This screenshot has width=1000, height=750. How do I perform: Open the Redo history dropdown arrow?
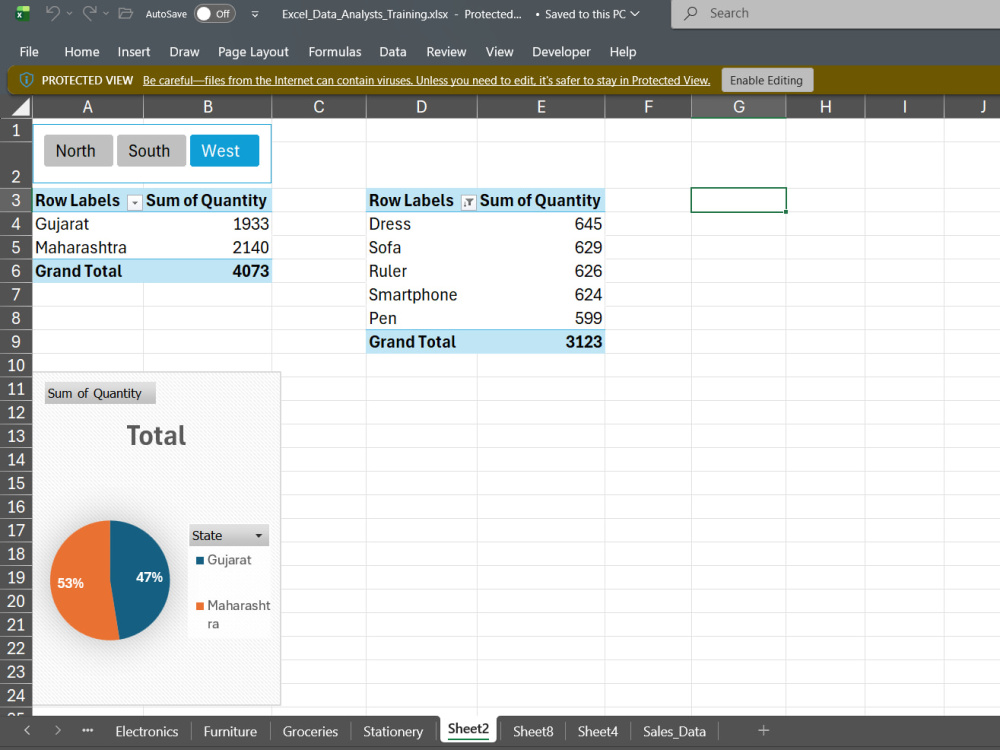pos(106,13)
